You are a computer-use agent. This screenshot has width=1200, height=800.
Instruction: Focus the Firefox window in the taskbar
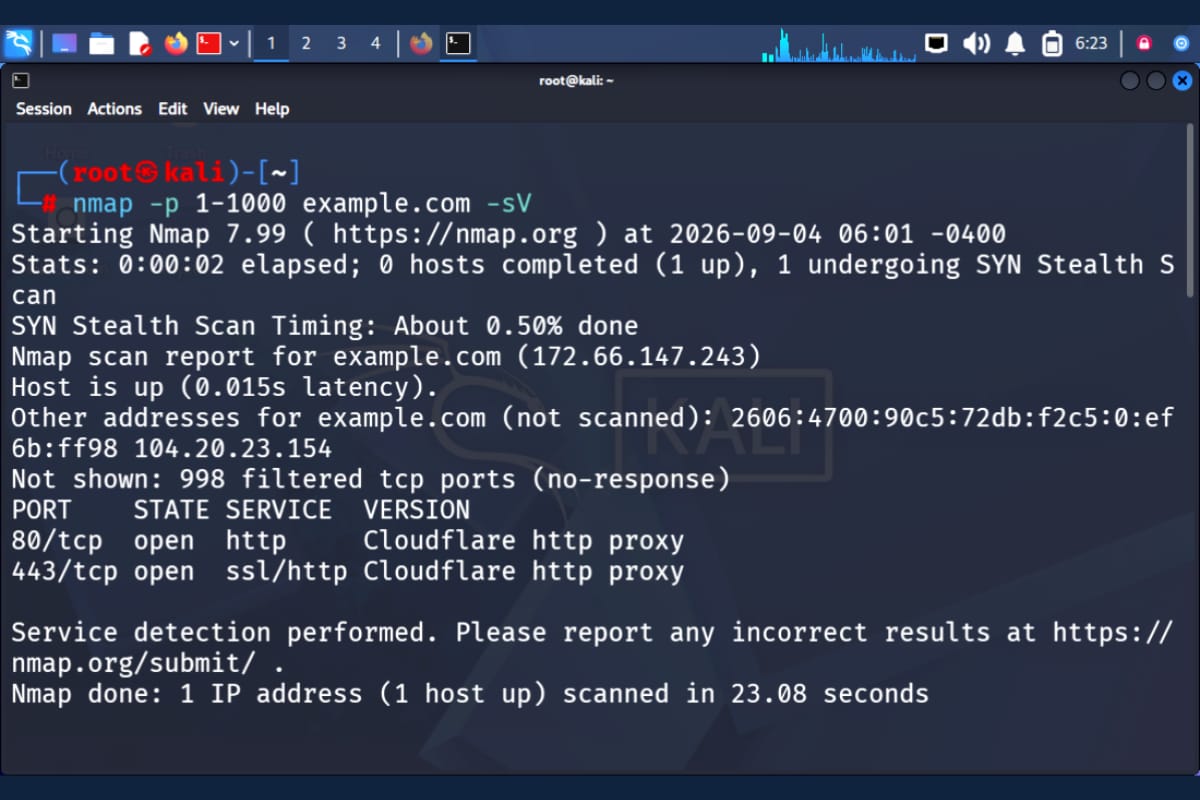(421, 43)
